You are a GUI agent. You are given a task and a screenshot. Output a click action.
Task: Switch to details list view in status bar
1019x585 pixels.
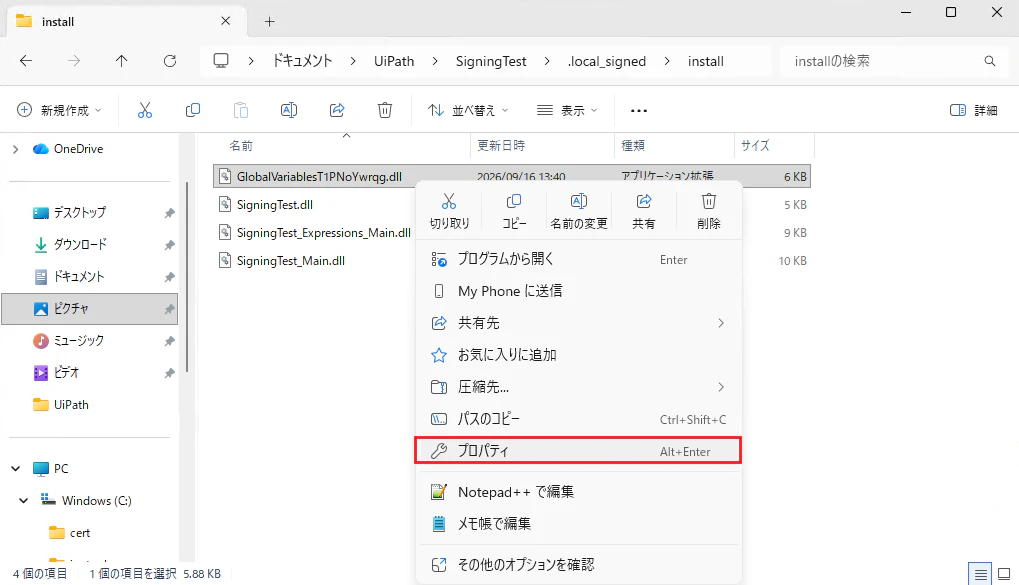click(981, 574)
